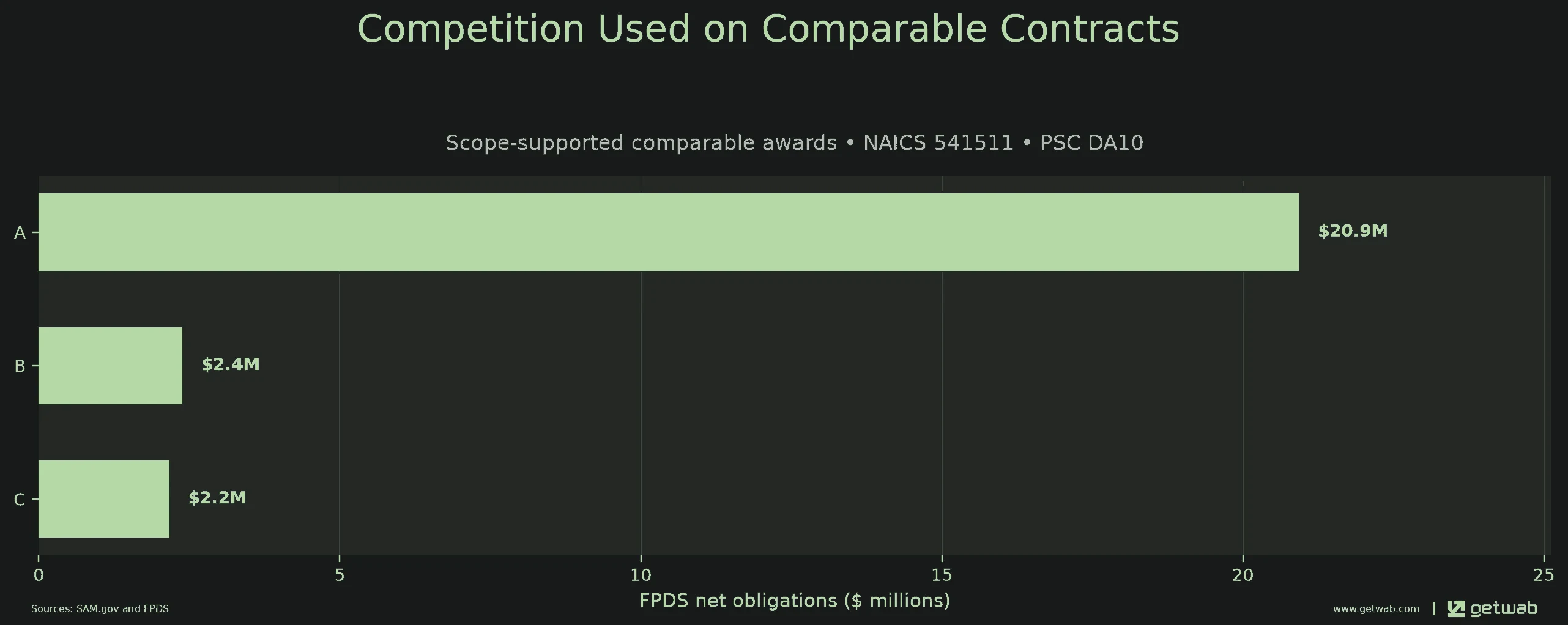Image resolution: width=1568 pixels, height=625 pixels.
Task: Click the x-axis tick label 5
Action: click(x=340, y=575)
